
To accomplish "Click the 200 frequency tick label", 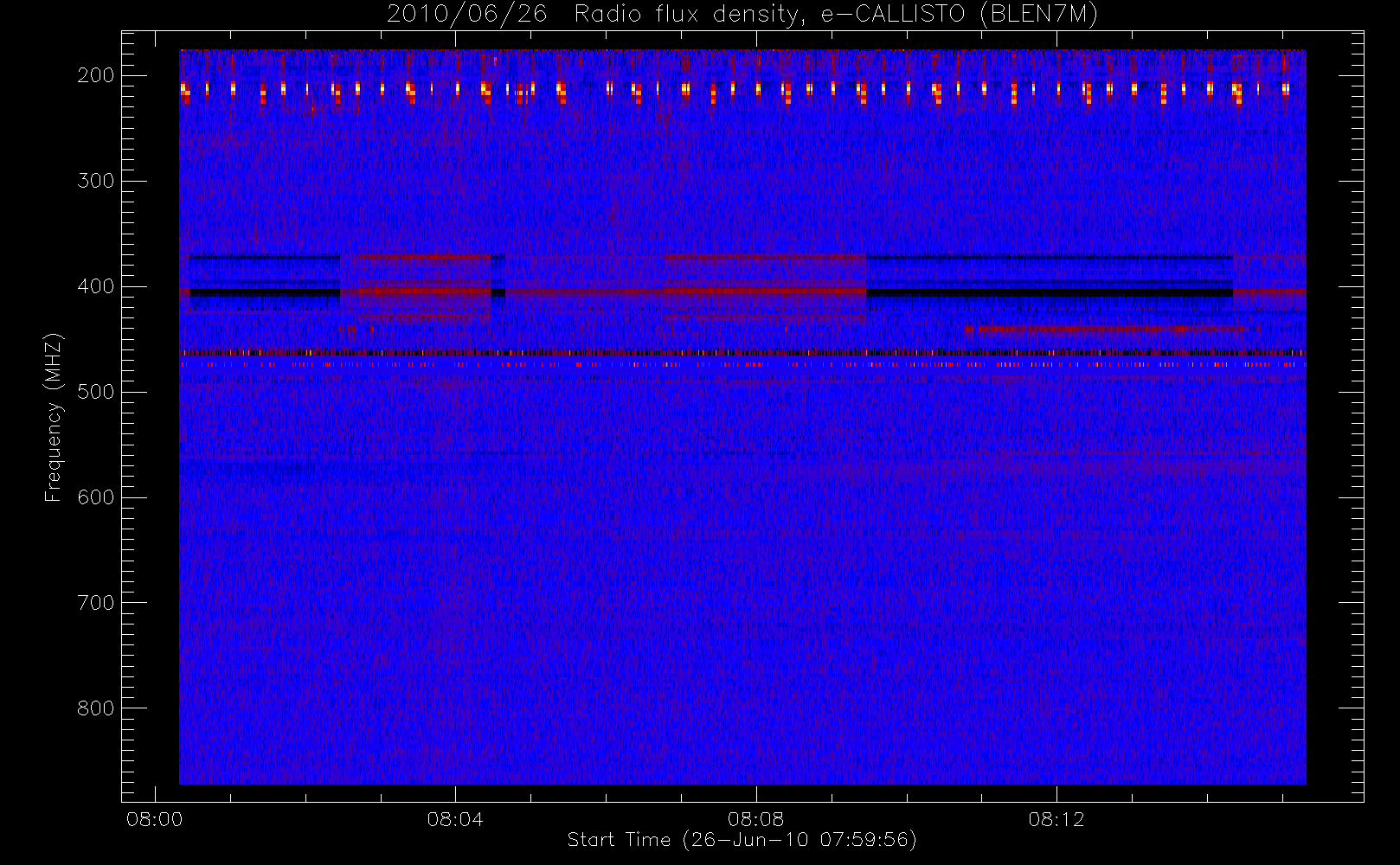I will [x=96, y=75].
